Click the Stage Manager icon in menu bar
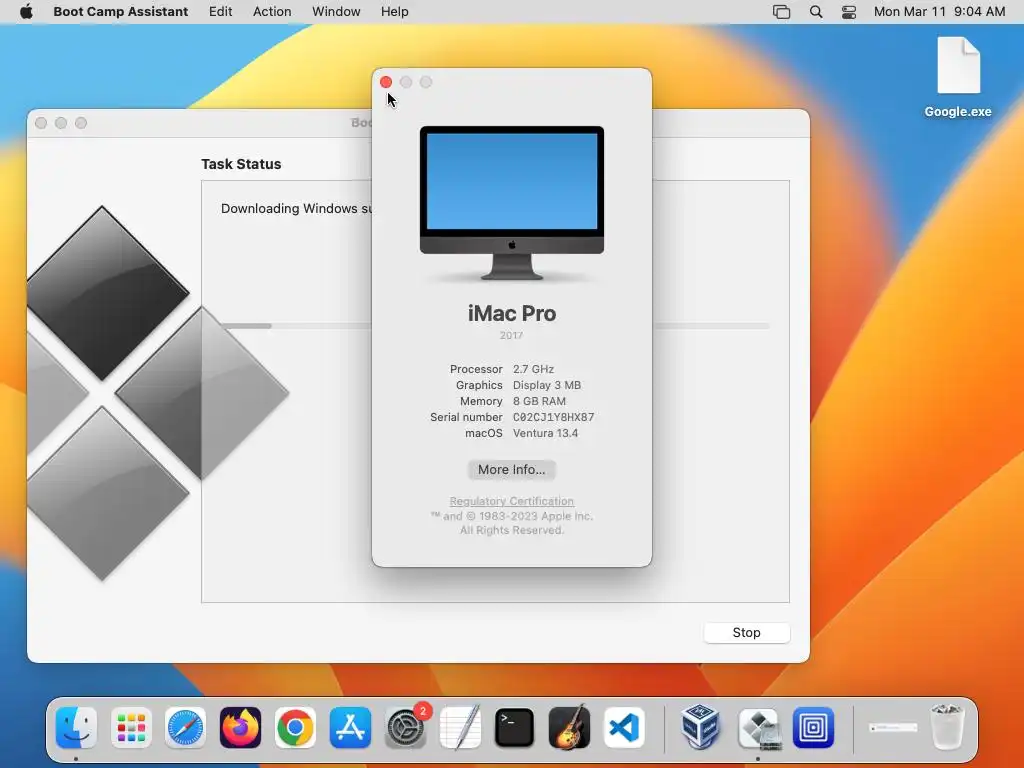1024x768 pixels. (x=781, y=12)
